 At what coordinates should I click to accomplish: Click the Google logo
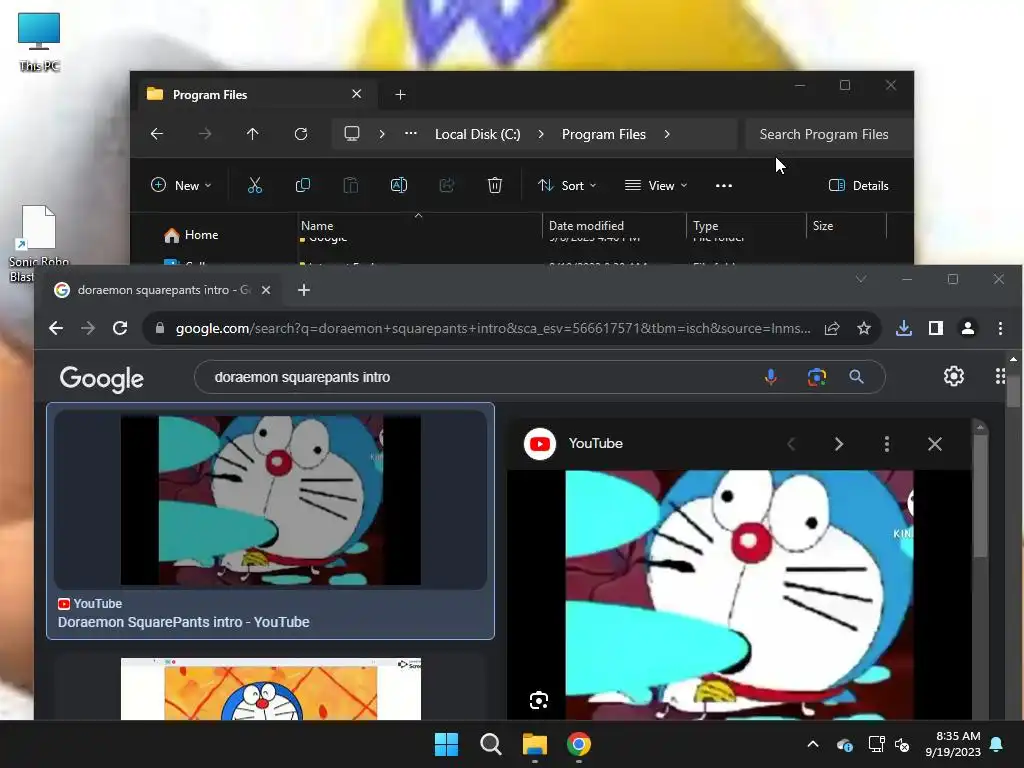[101, 378]
